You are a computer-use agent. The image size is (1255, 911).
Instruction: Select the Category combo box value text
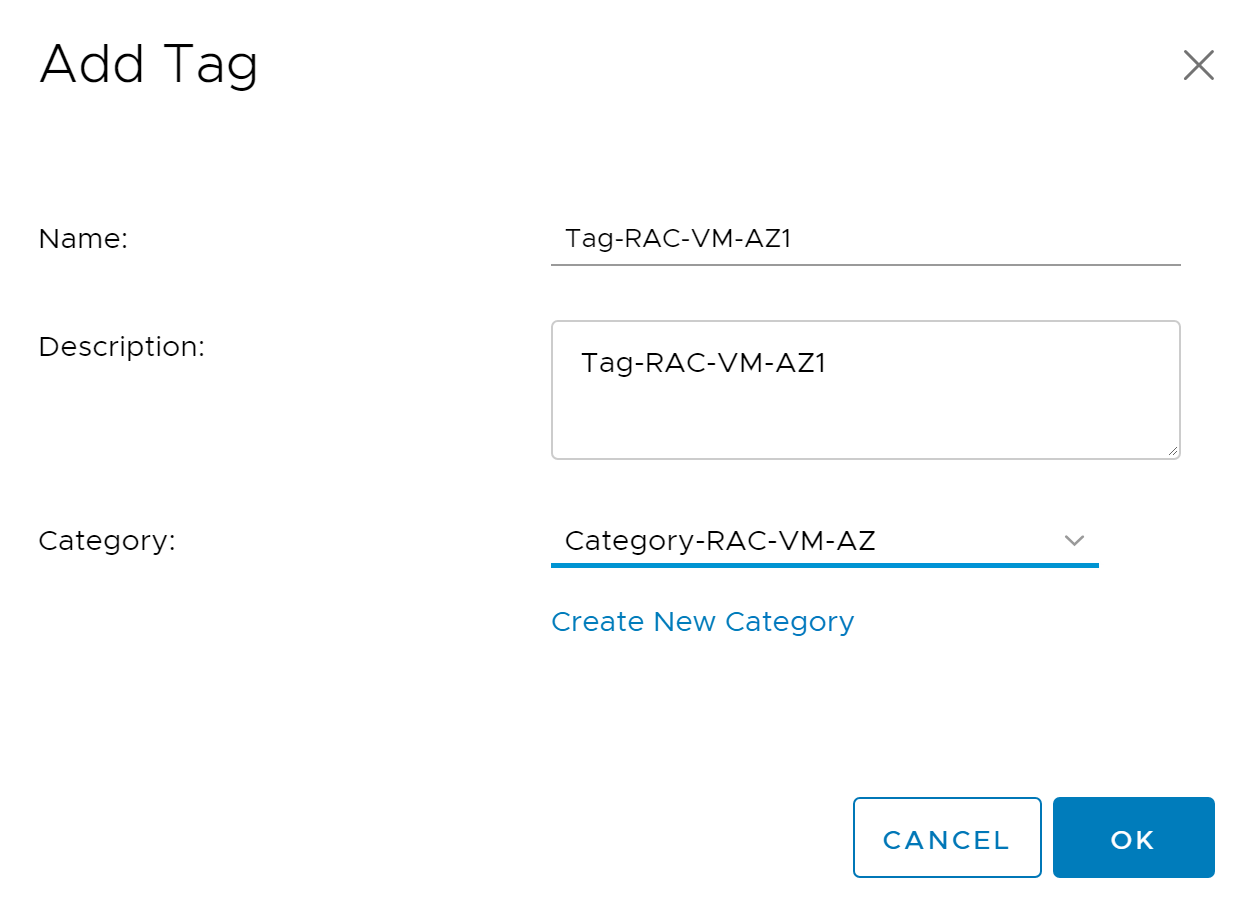pos(720,541)
